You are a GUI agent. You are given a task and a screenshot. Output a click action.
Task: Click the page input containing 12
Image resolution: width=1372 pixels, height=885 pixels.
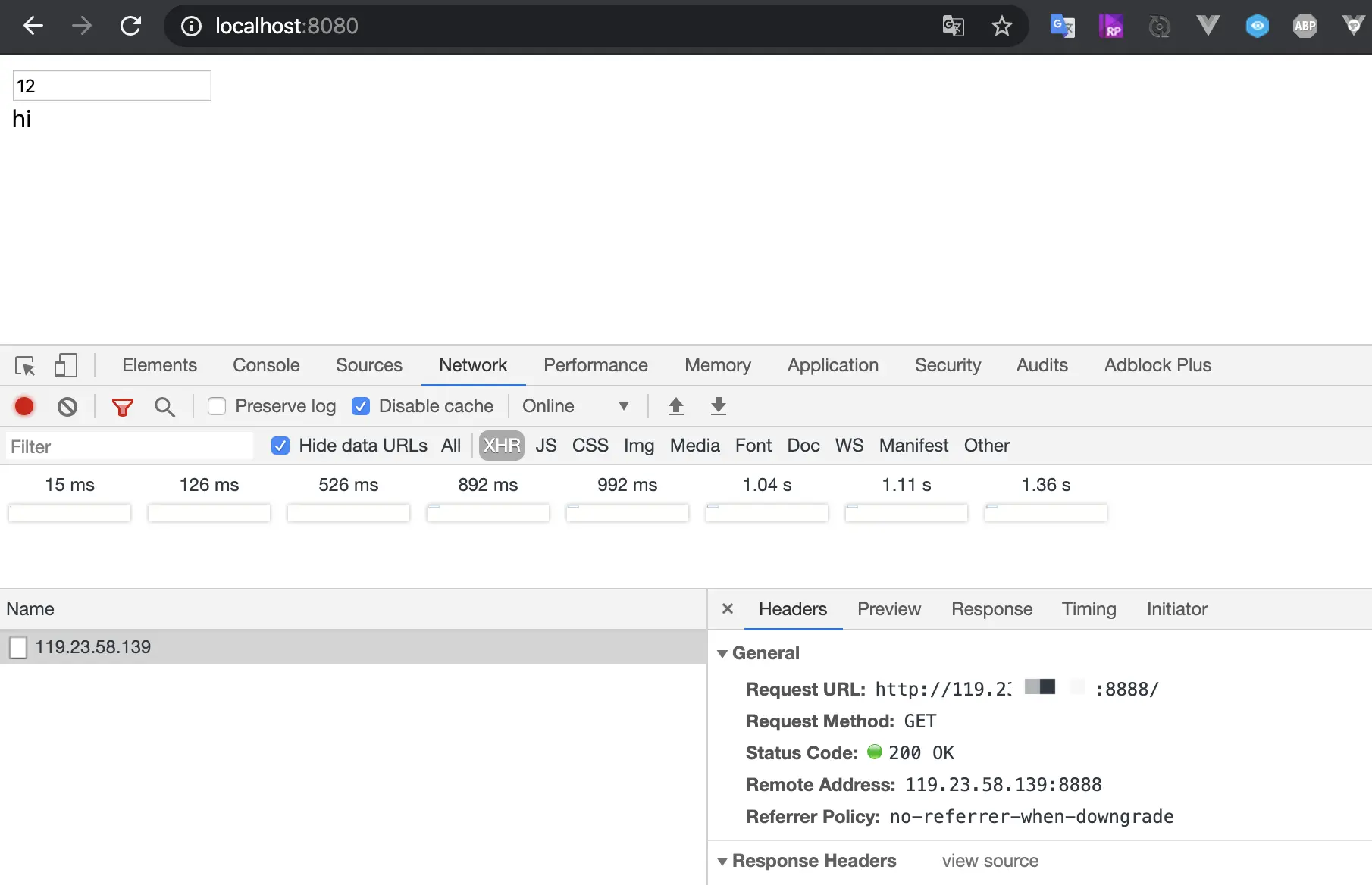click(x=112, y=86)
